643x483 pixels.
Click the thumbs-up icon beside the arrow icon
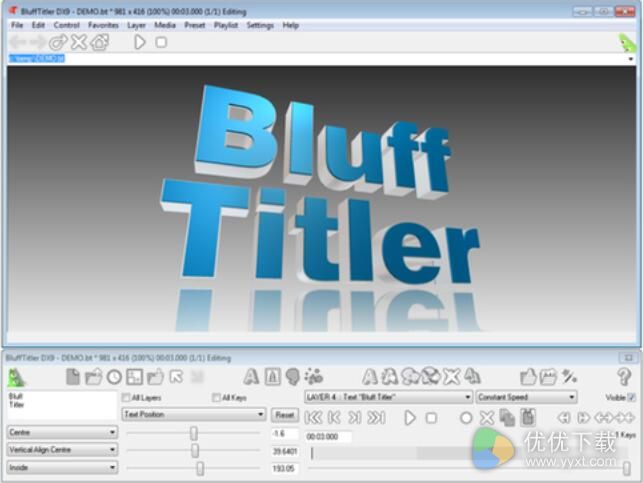155,376
